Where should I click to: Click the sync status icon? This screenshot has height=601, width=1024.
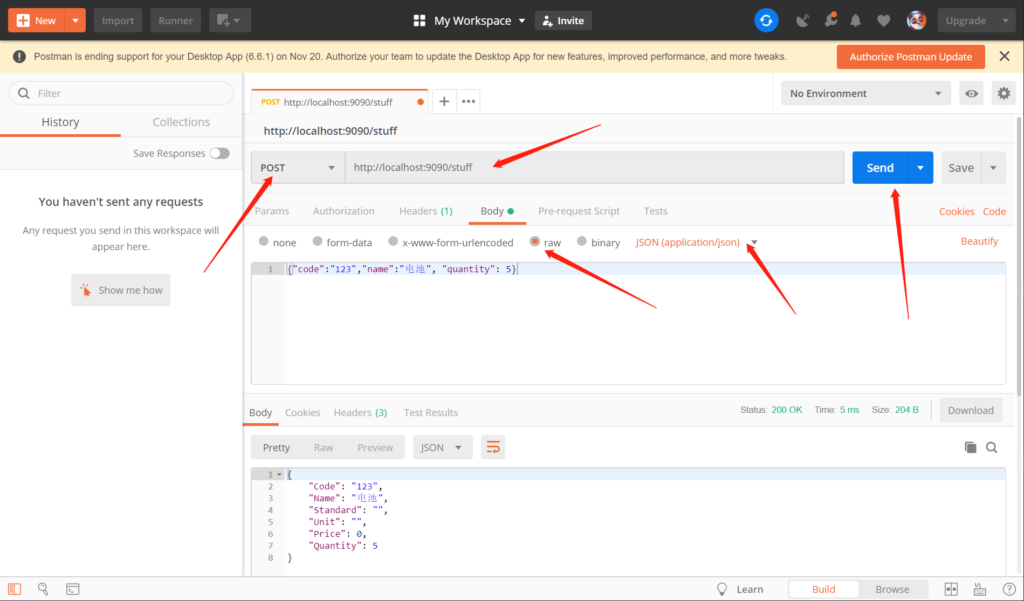pyautogui.click(x=766, y=20)
